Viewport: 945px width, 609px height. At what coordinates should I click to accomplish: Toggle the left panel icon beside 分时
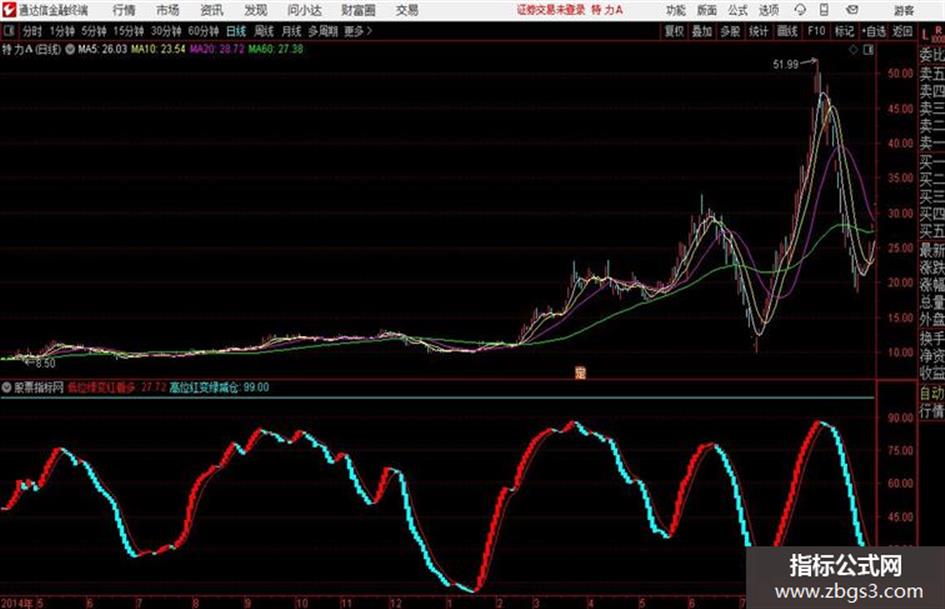[9, 31]
